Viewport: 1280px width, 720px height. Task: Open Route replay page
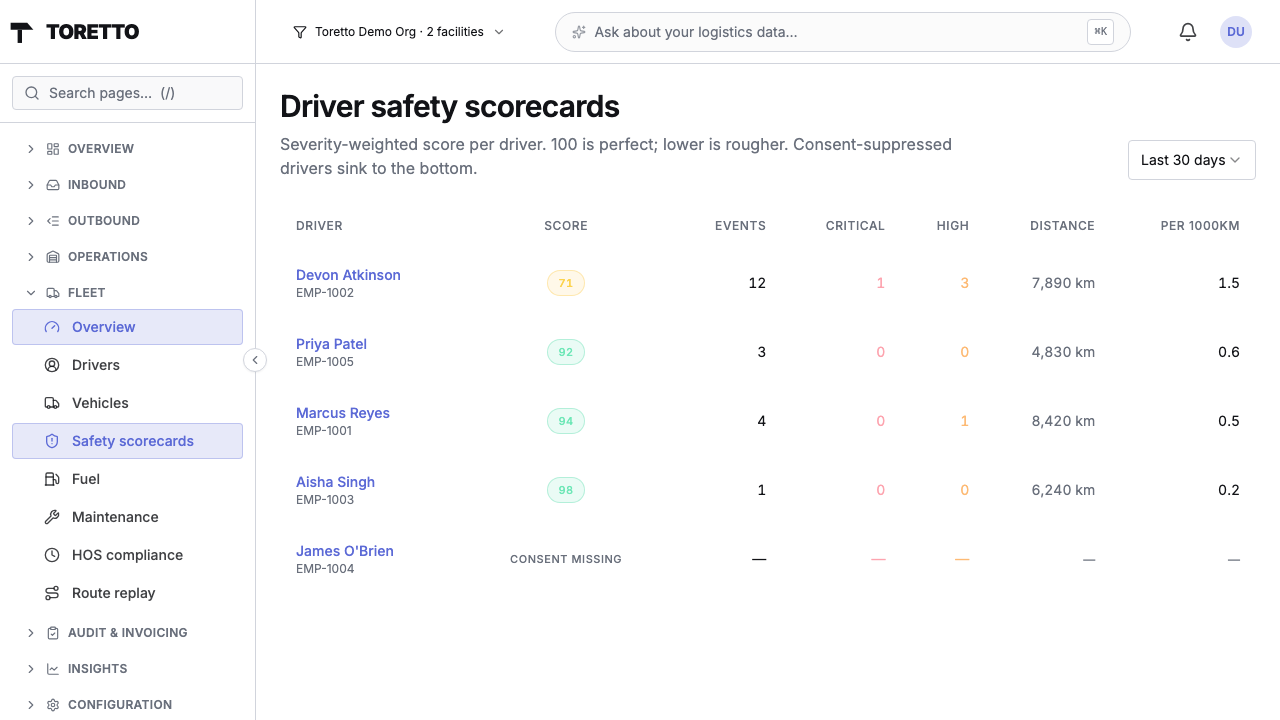point(127,593)
